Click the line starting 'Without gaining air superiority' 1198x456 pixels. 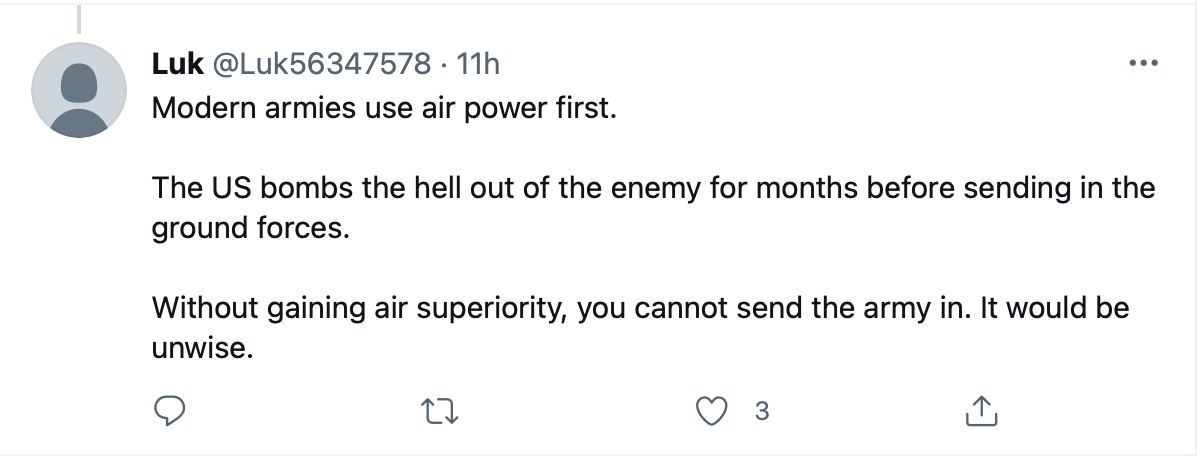[x=640, y=307]
